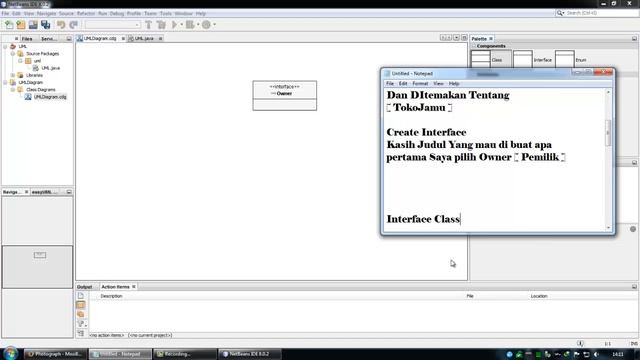Click the Debug Project toolbar icon

pos(190,25)
